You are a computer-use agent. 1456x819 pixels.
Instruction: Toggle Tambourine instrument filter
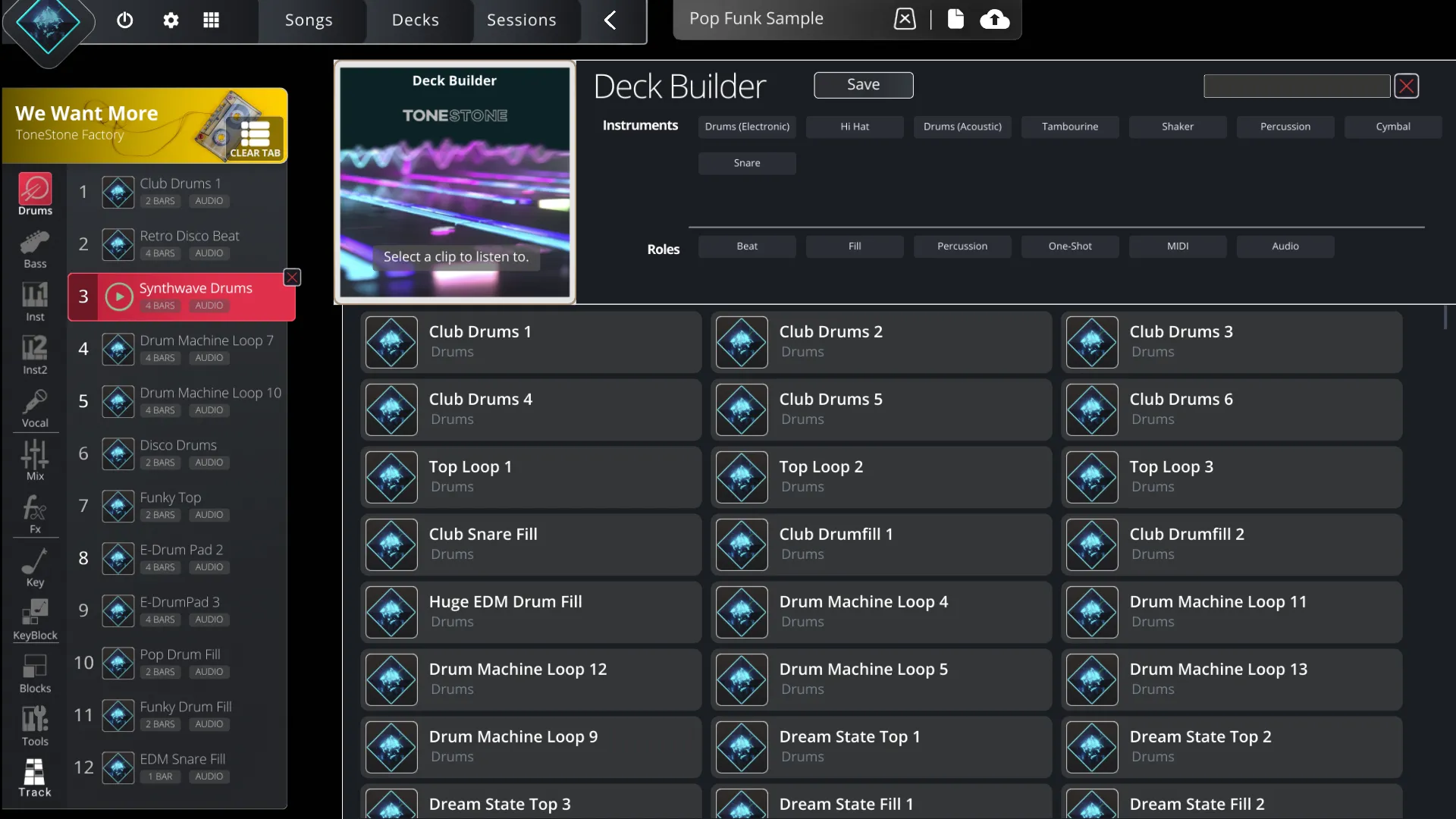coord(1070,127)
